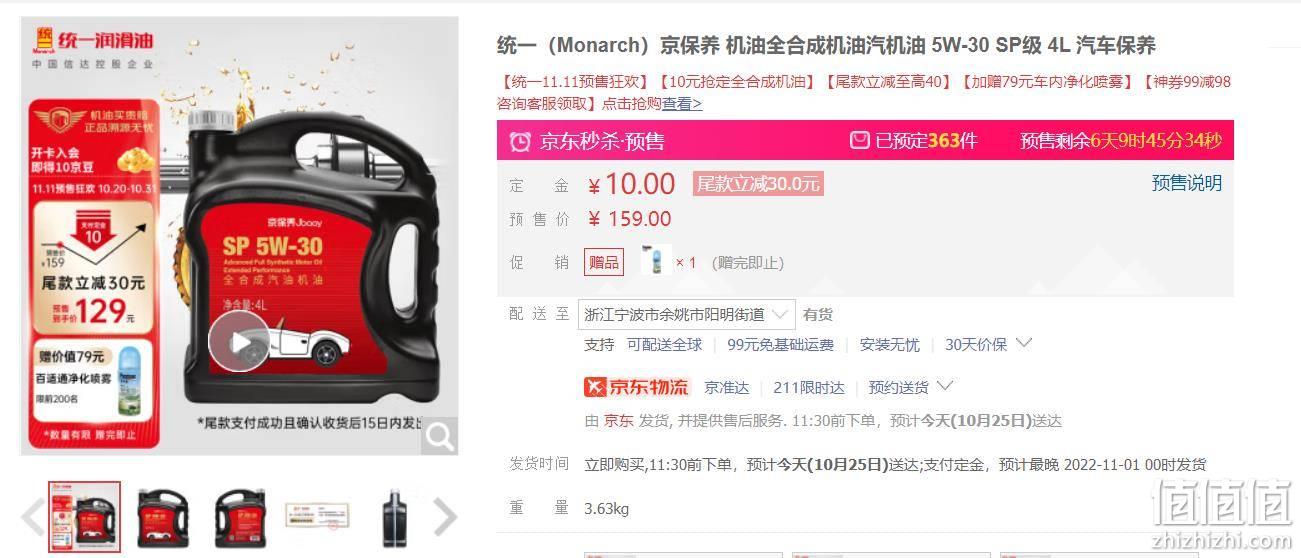Expand the 预约送货 options arrow
The height and width of the screenshot is (558, 1301).
point(944,386)
